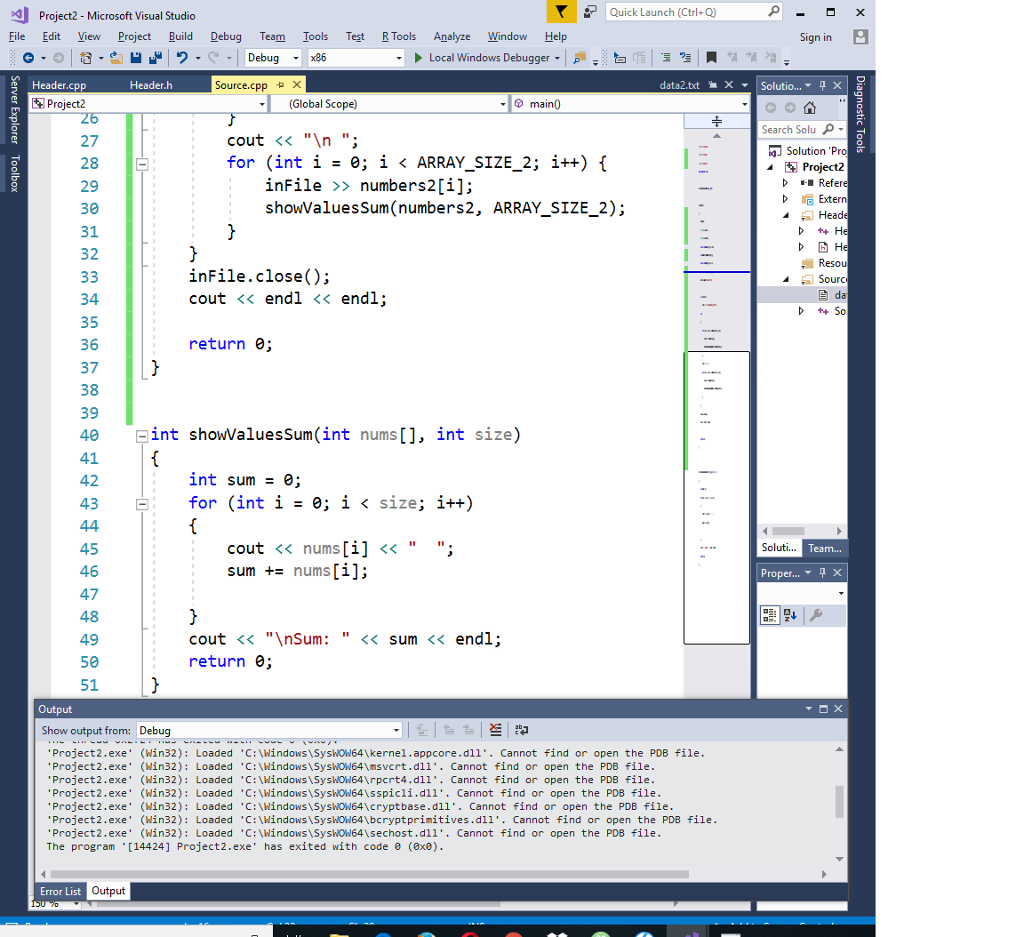1024x937 pixels.
Task: Clear all text in the Output window
Action: pyautogui.click(x=495, y=729)
